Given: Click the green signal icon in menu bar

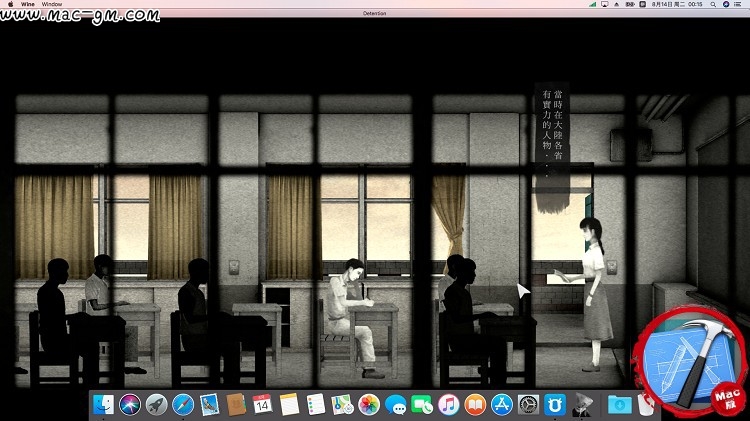Looking at the screenshot, I should (x=592, y=4).
